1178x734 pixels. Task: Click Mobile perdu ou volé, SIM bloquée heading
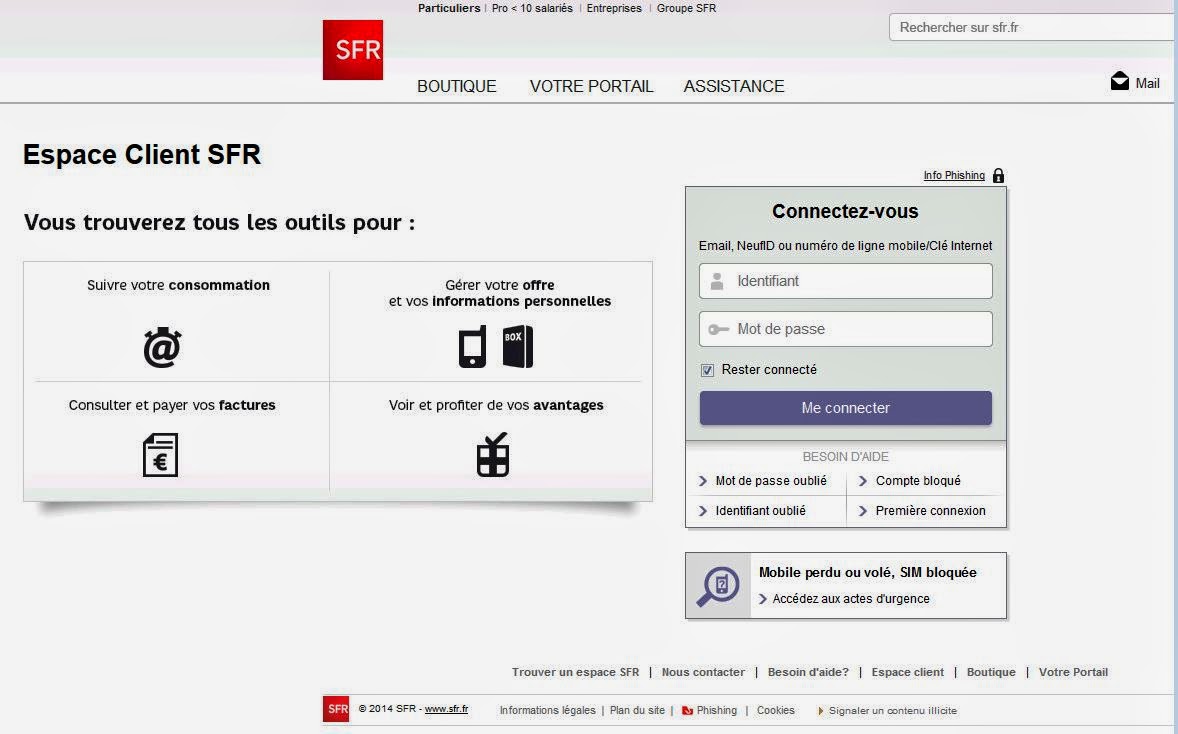[868, 572]
